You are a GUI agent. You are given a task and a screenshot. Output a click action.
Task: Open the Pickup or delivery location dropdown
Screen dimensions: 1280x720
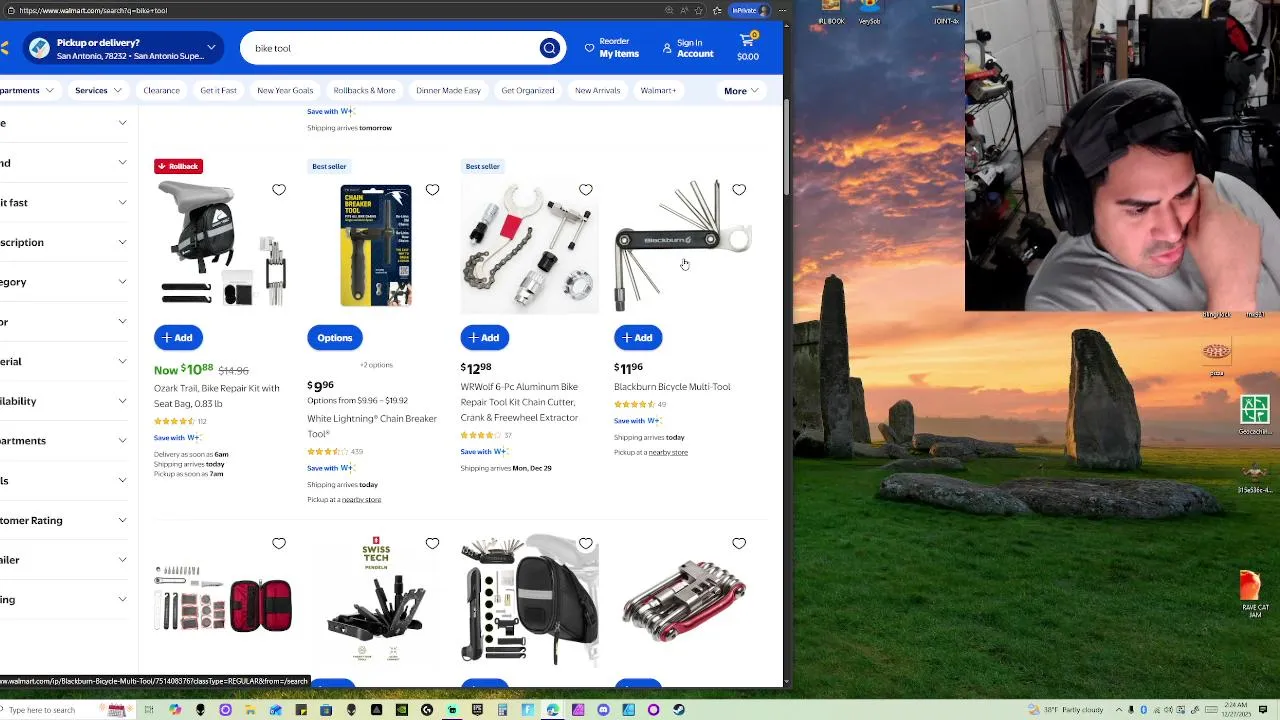124,48
